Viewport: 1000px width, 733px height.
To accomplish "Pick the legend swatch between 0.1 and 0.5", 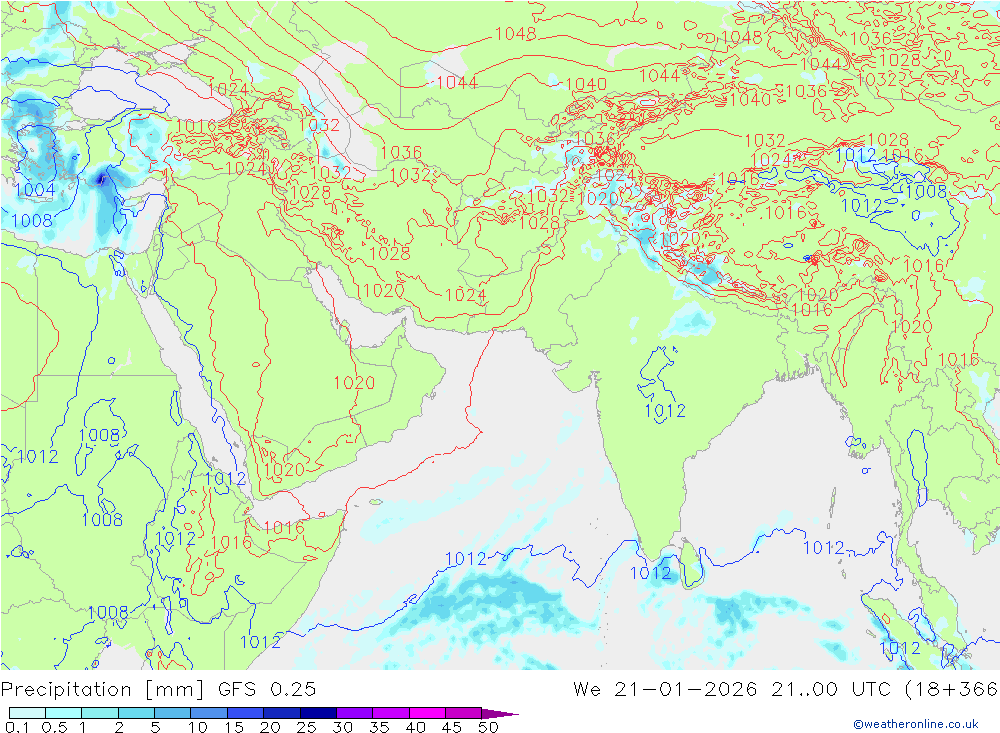I will point(27,713).
